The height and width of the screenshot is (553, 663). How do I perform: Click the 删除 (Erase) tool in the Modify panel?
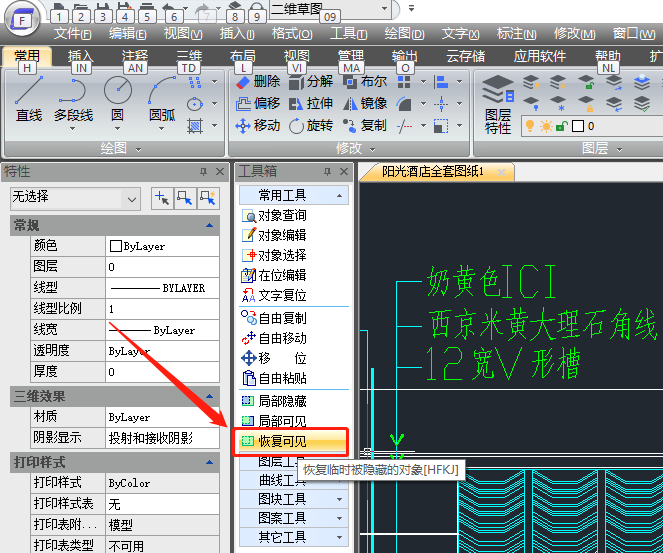[x=258, y=81]
